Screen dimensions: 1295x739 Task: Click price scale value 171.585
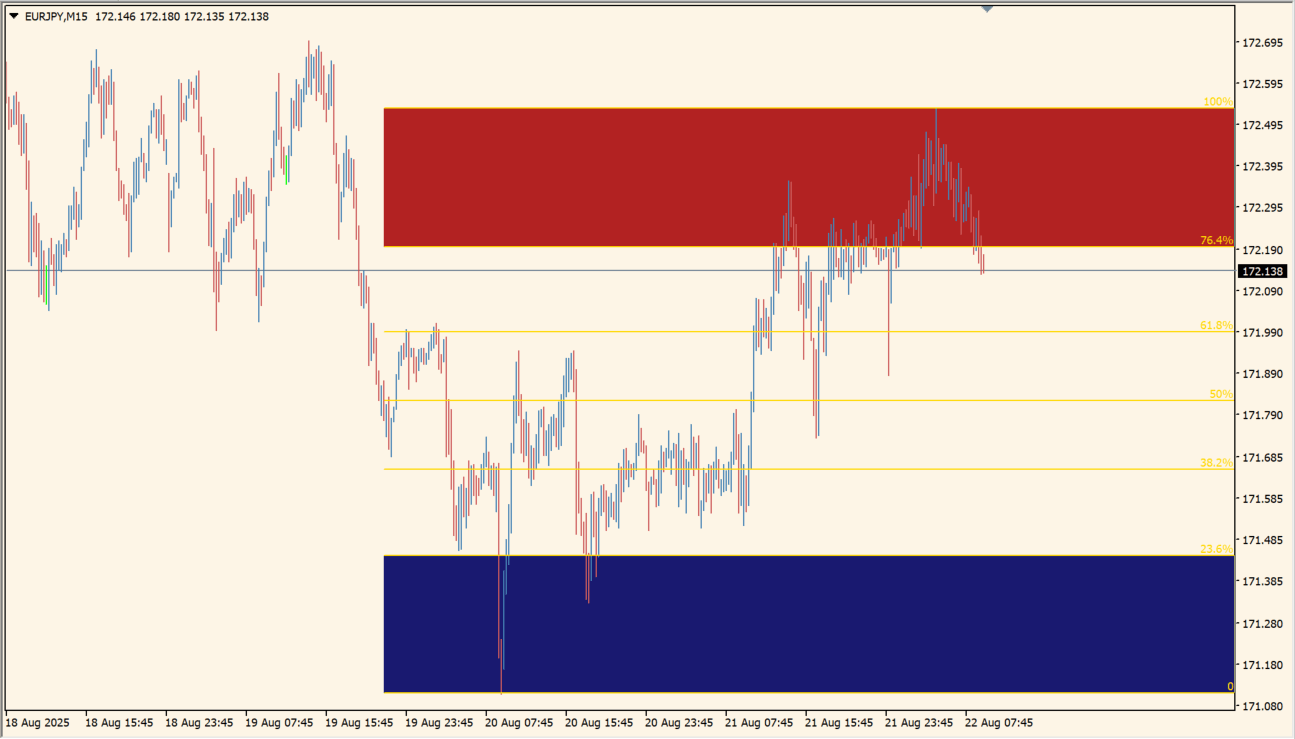point(1262,498)
